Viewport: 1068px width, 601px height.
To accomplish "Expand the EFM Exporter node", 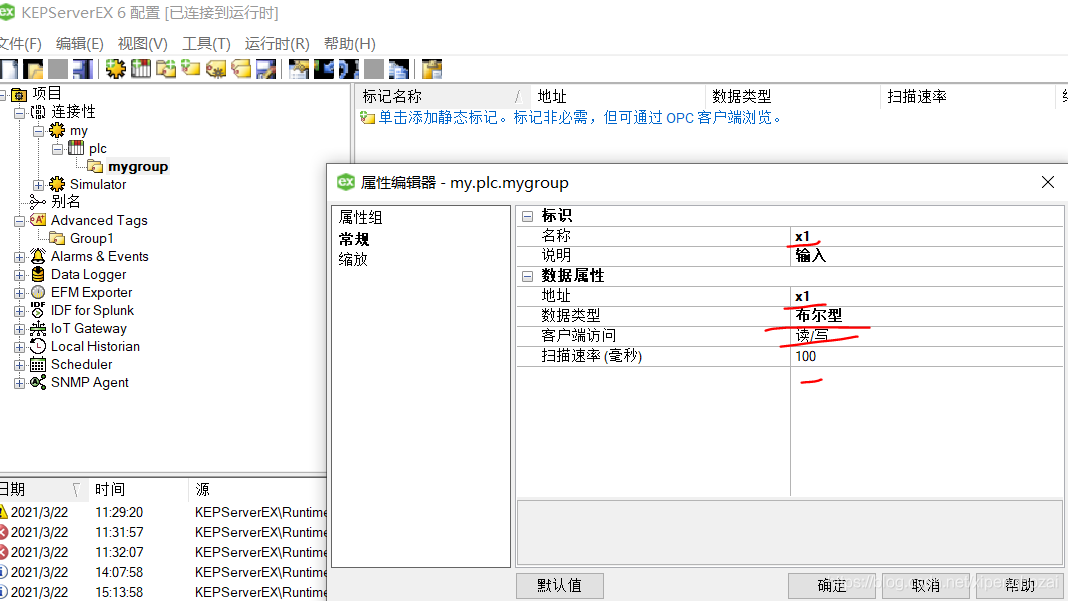I will 20,293.
